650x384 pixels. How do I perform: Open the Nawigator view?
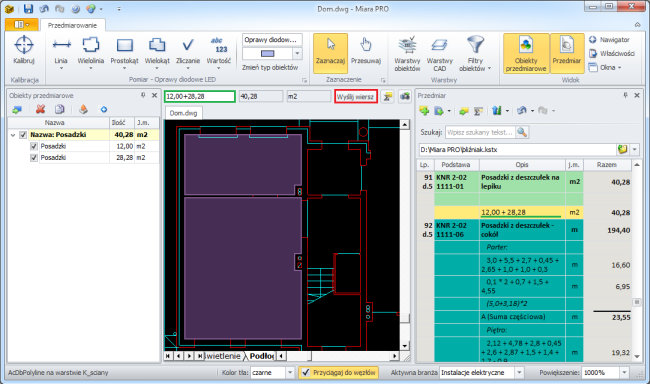pyautogui.click(x=609, y=40)
